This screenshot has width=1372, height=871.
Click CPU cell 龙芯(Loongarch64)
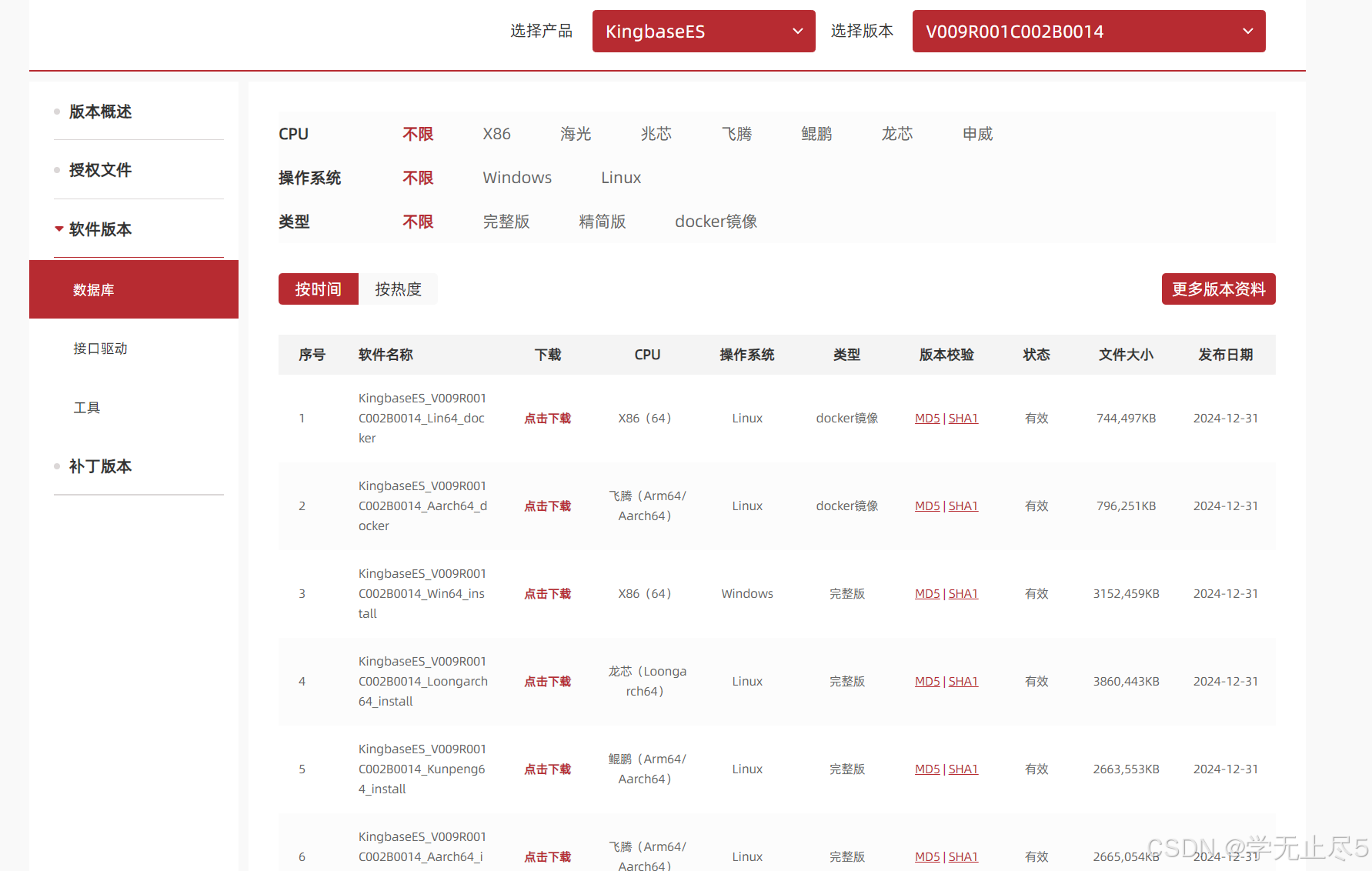tap(647, 682)
